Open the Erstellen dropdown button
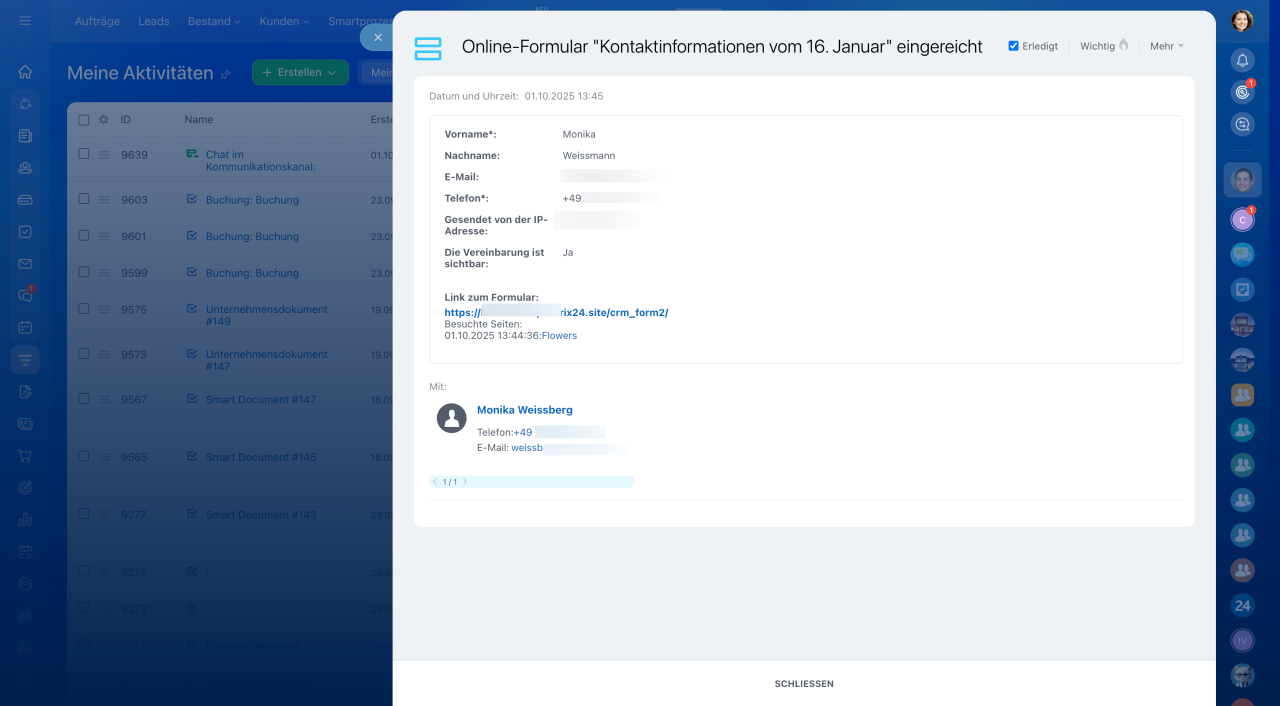The height and width of the screenshot is (706, 1280). pos(300,72)
